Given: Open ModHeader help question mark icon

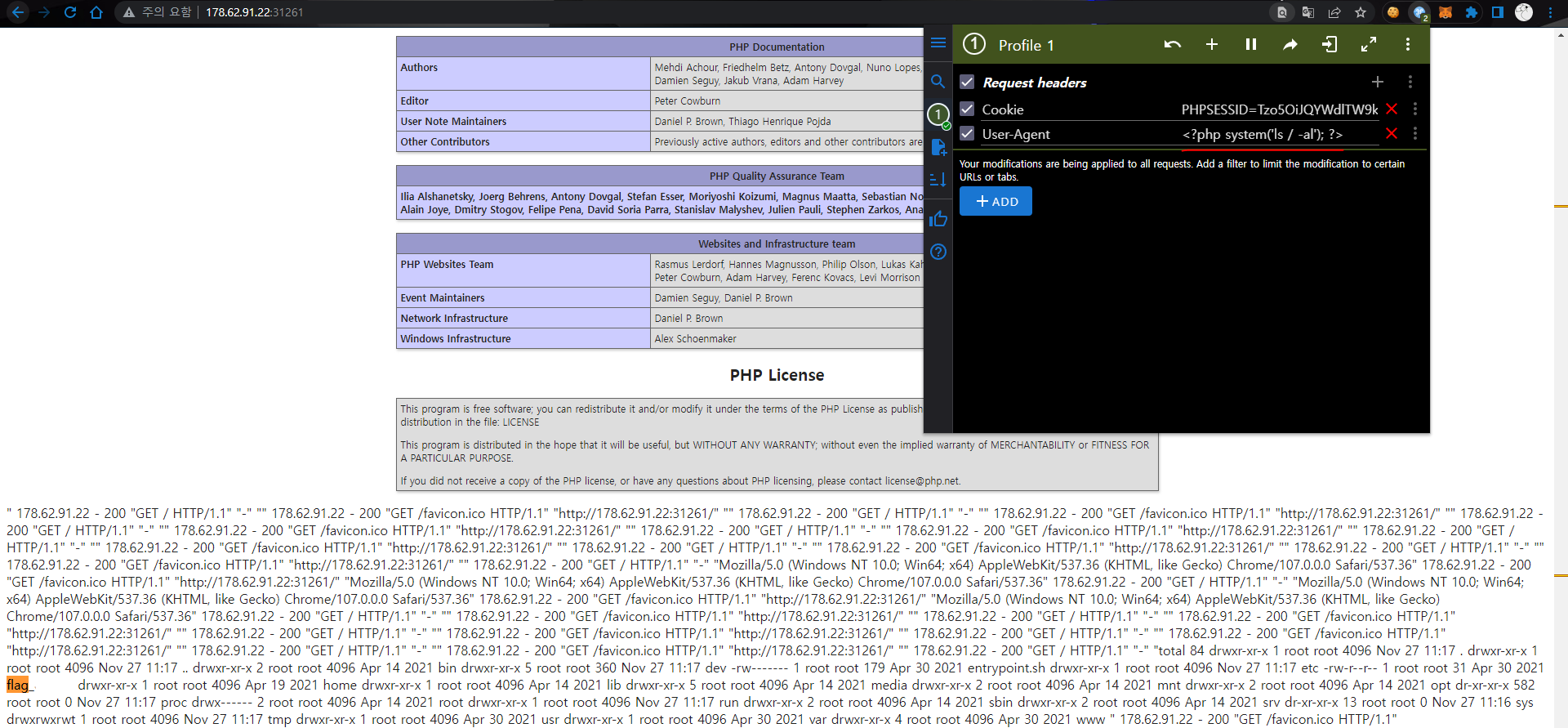Looking at the screenshot, I should pos(938,252).
